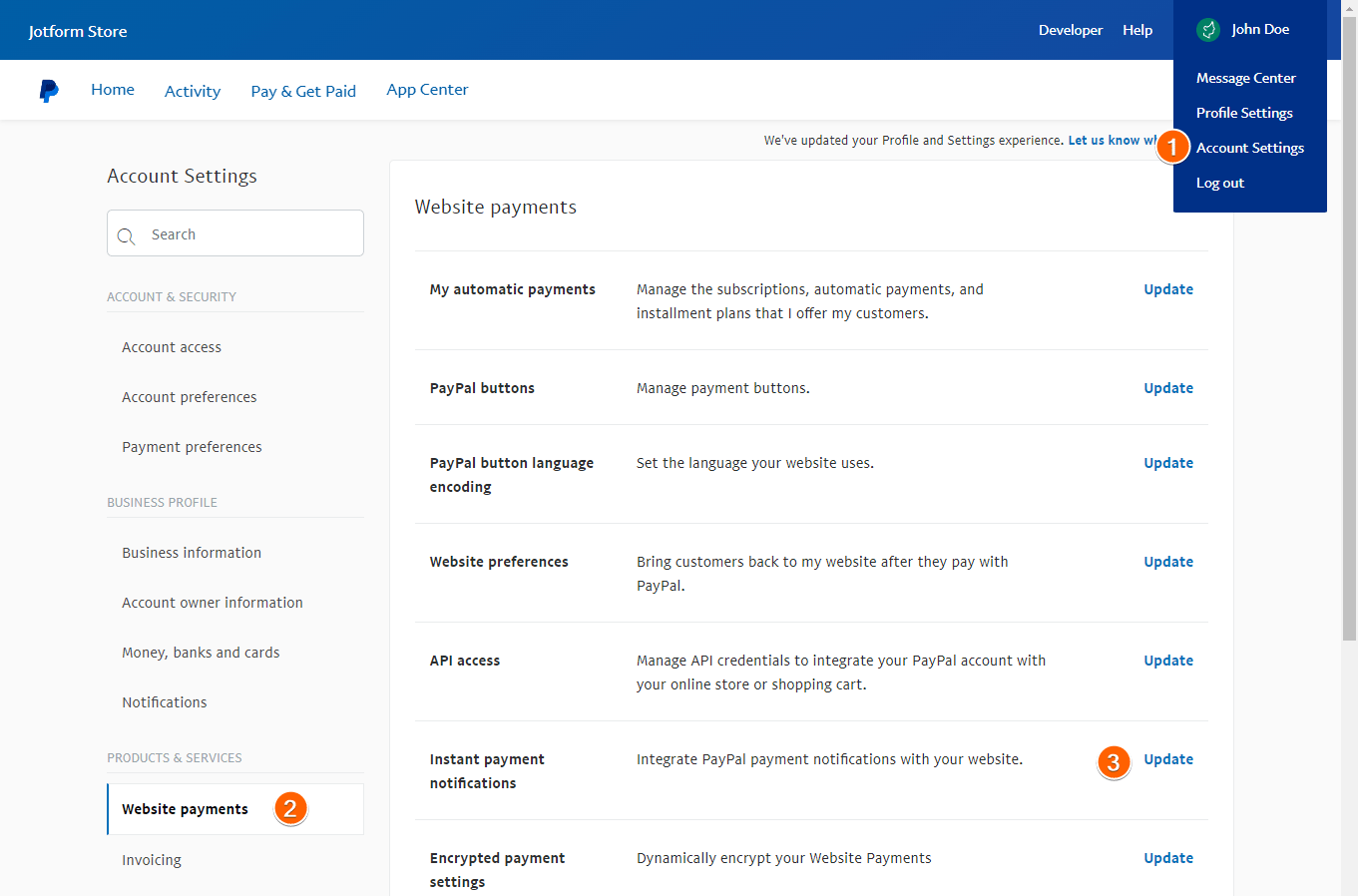Click the orange step 1 badge
The height and width of the screenshot is (896, 1358).
click(x=1173, y=147)
